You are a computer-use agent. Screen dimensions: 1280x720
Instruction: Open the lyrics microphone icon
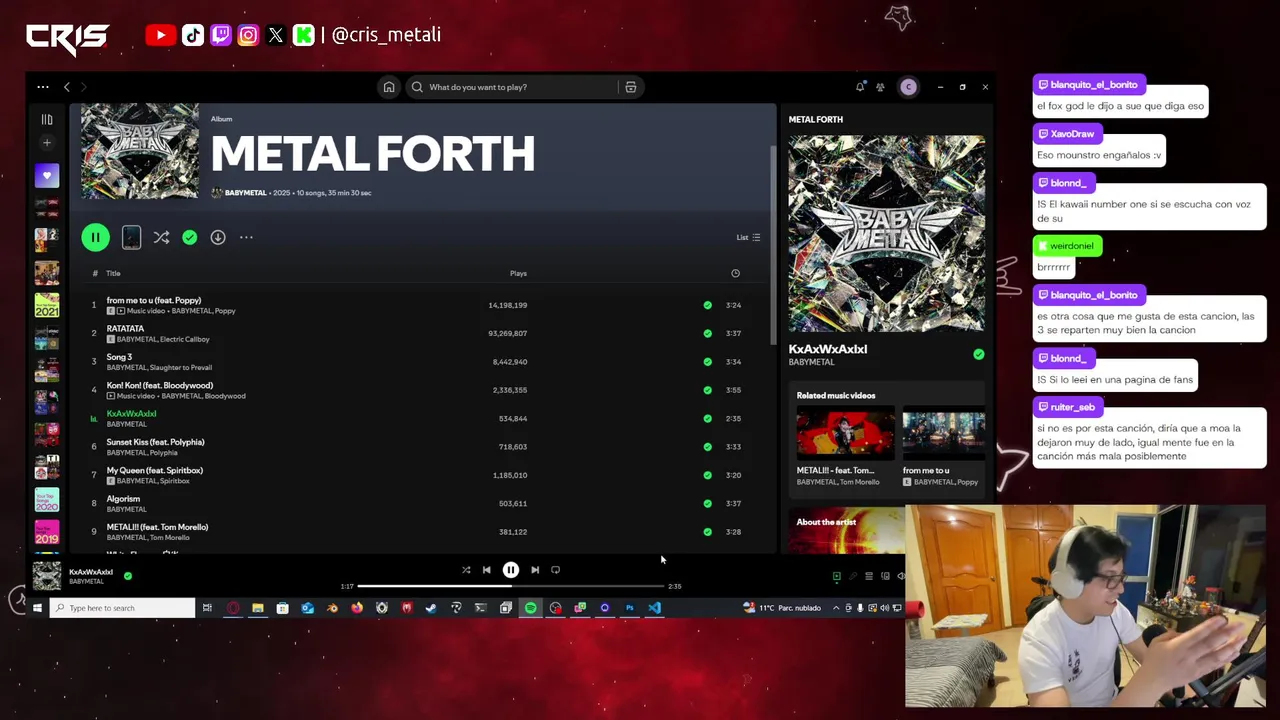(x=853, y=576)
